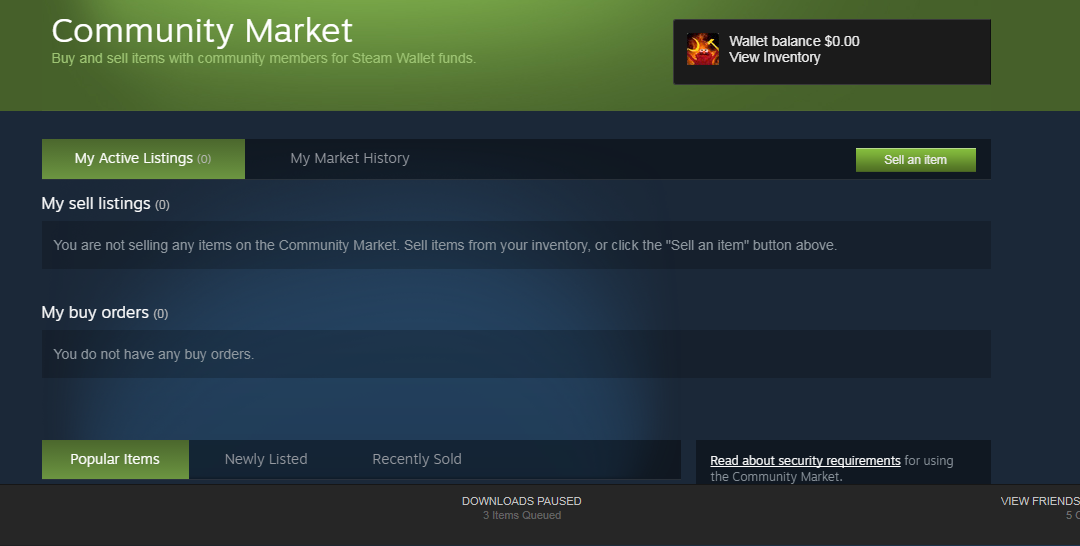
Task: Click the 'do not have any buy orders' box
Action: 516,354
